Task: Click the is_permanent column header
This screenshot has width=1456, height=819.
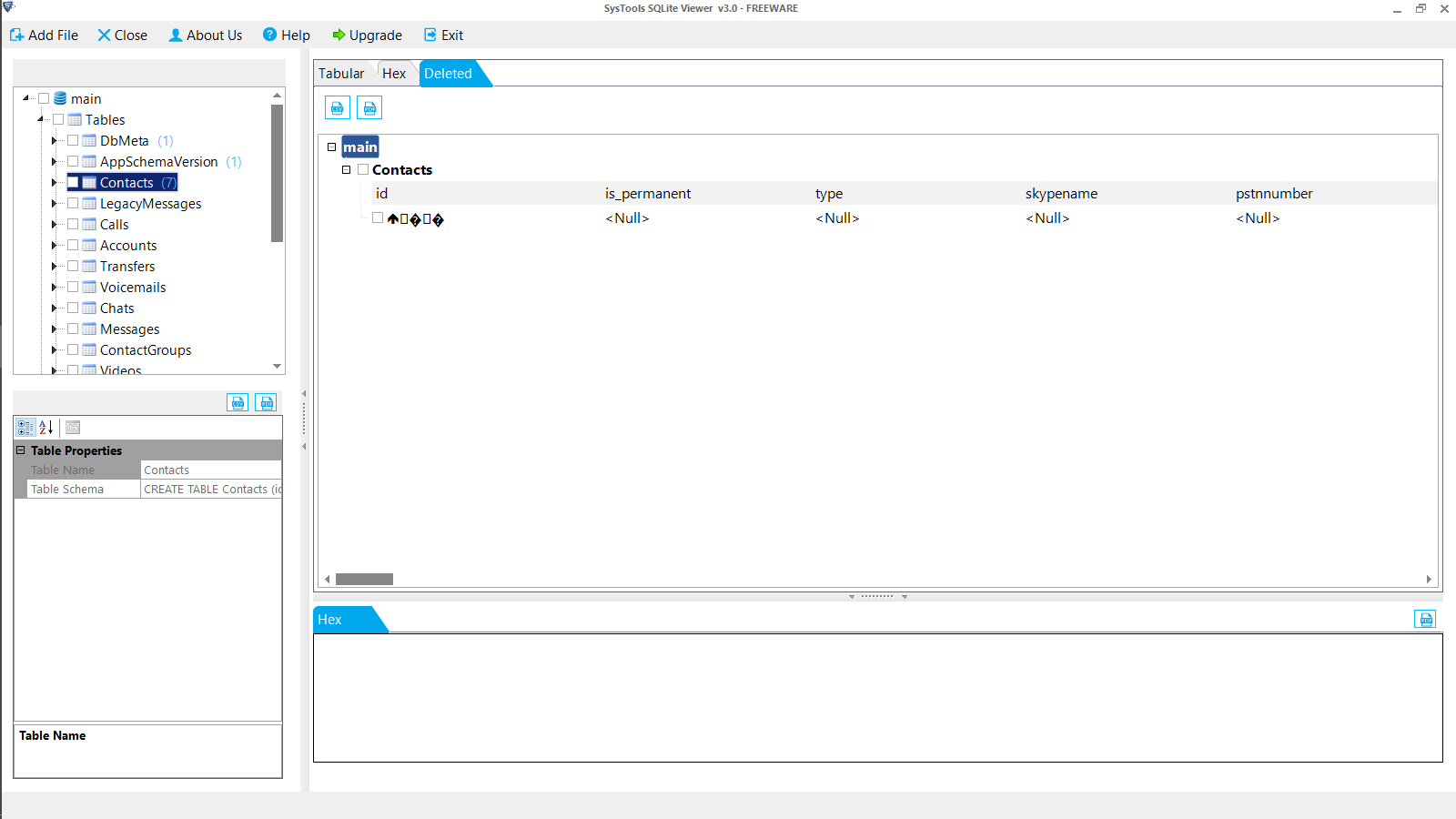Action: pyautogui.click(x=648, y=193)
